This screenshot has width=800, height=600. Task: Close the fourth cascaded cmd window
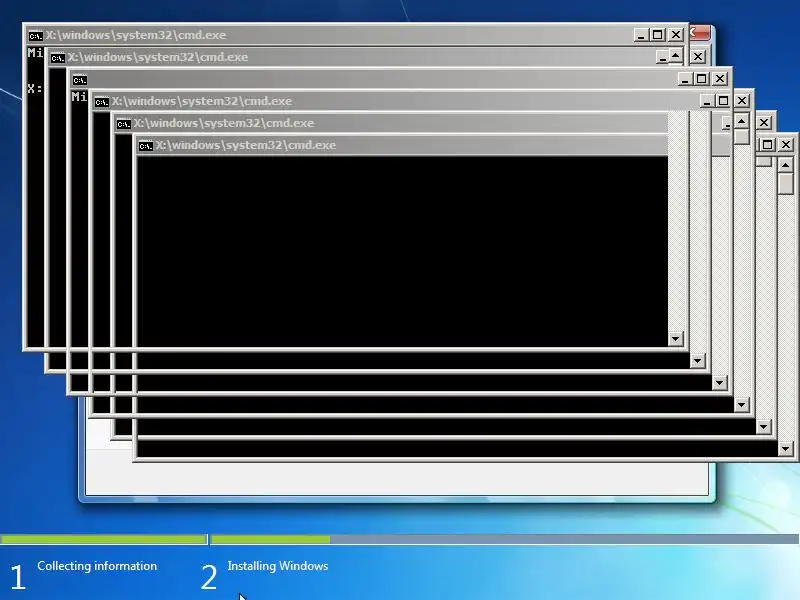coord(742,101)
